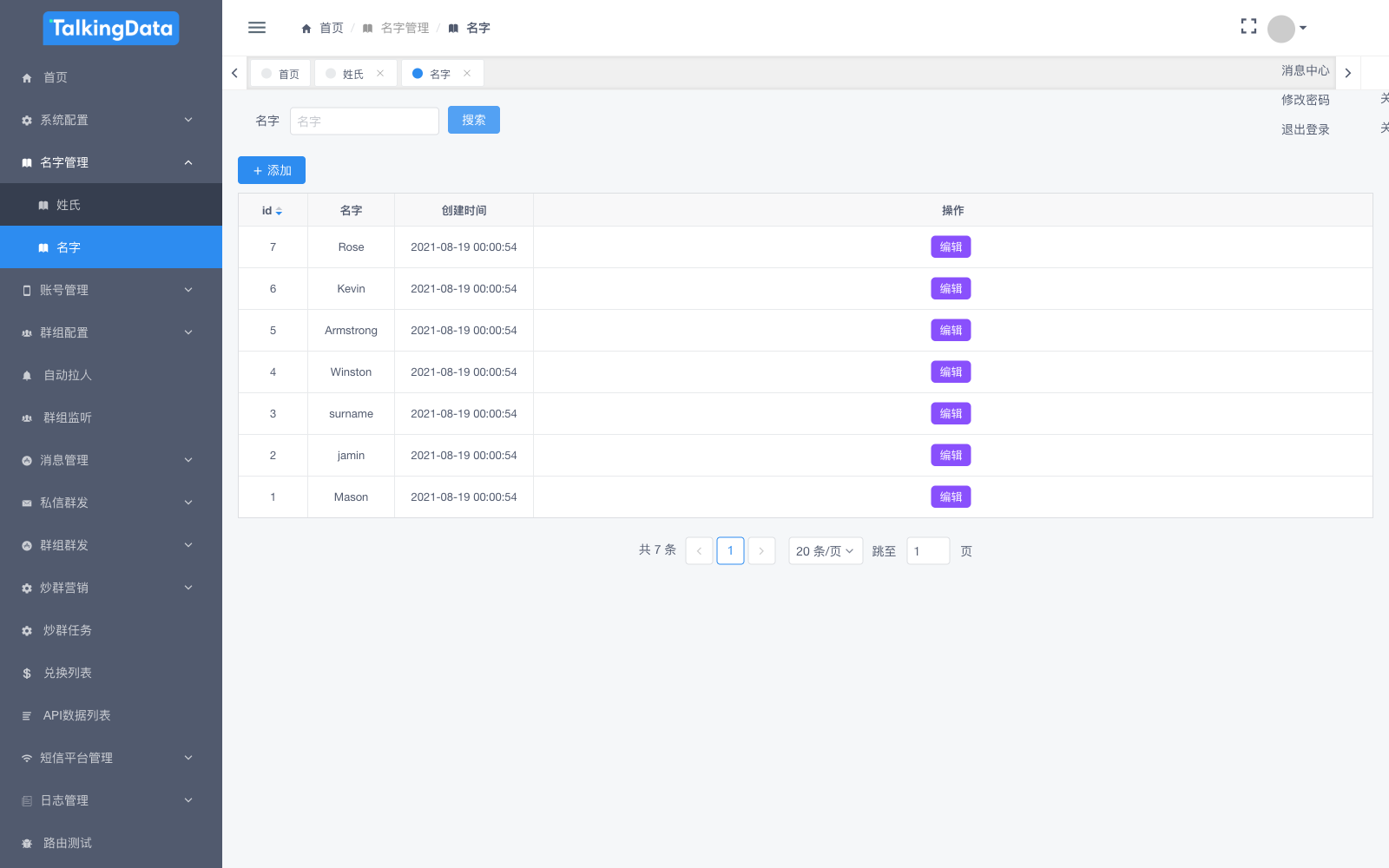Expand the 账号管理 sidebar menu
Screen dimensions: 1389x868
[x=111, y=290]
